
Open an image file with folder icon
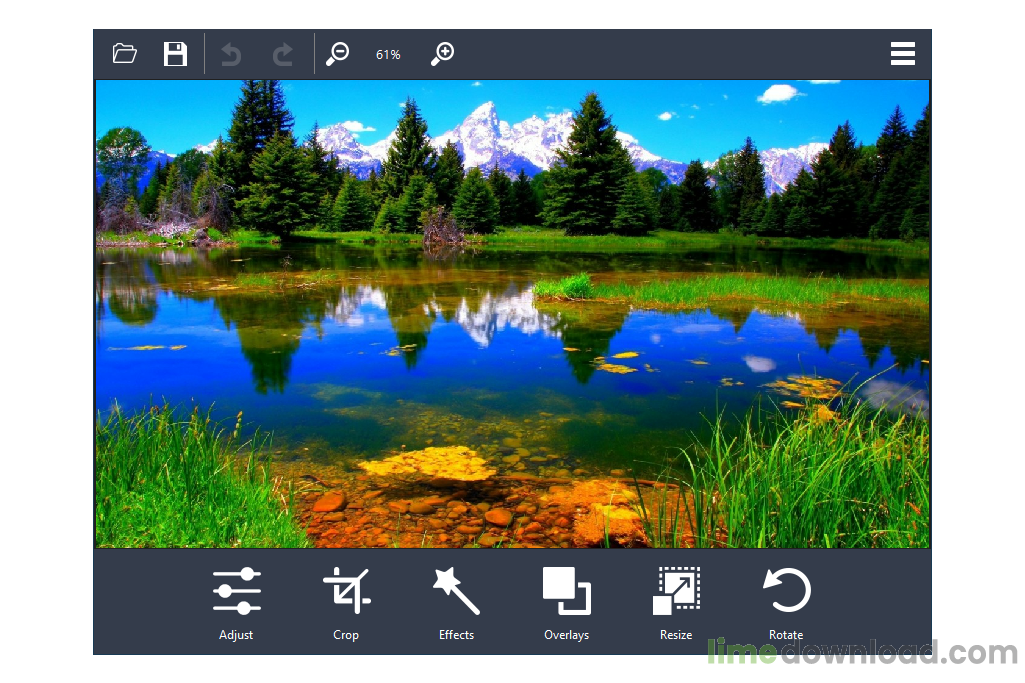click(x=124, y=54)
